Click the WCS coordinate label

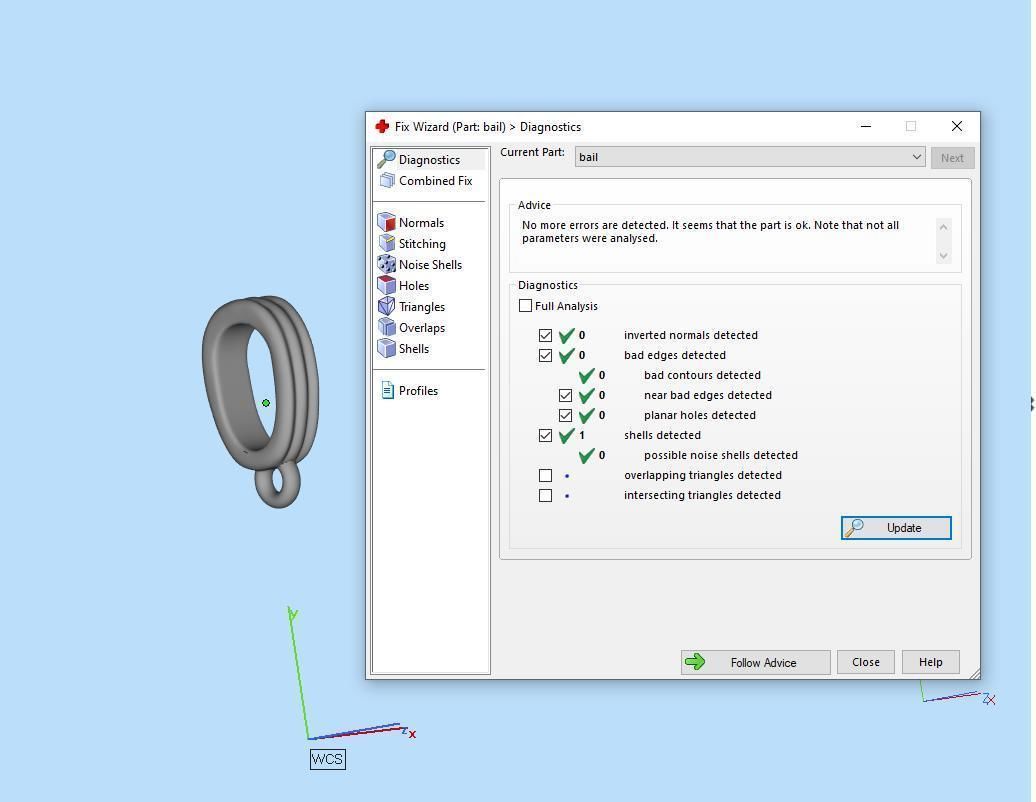(328, 759)
